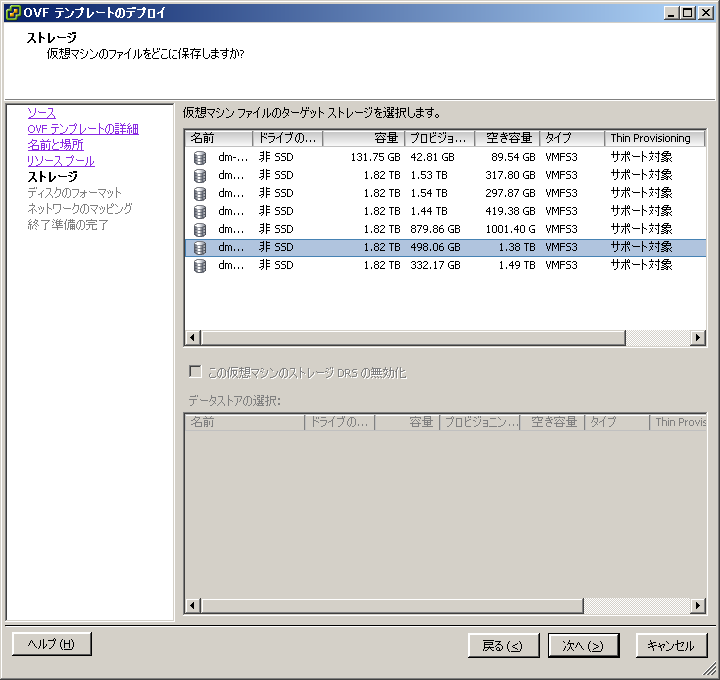The image size is (720, 680).
Task: Open the リソース プール step link
Action: point(61,161)
